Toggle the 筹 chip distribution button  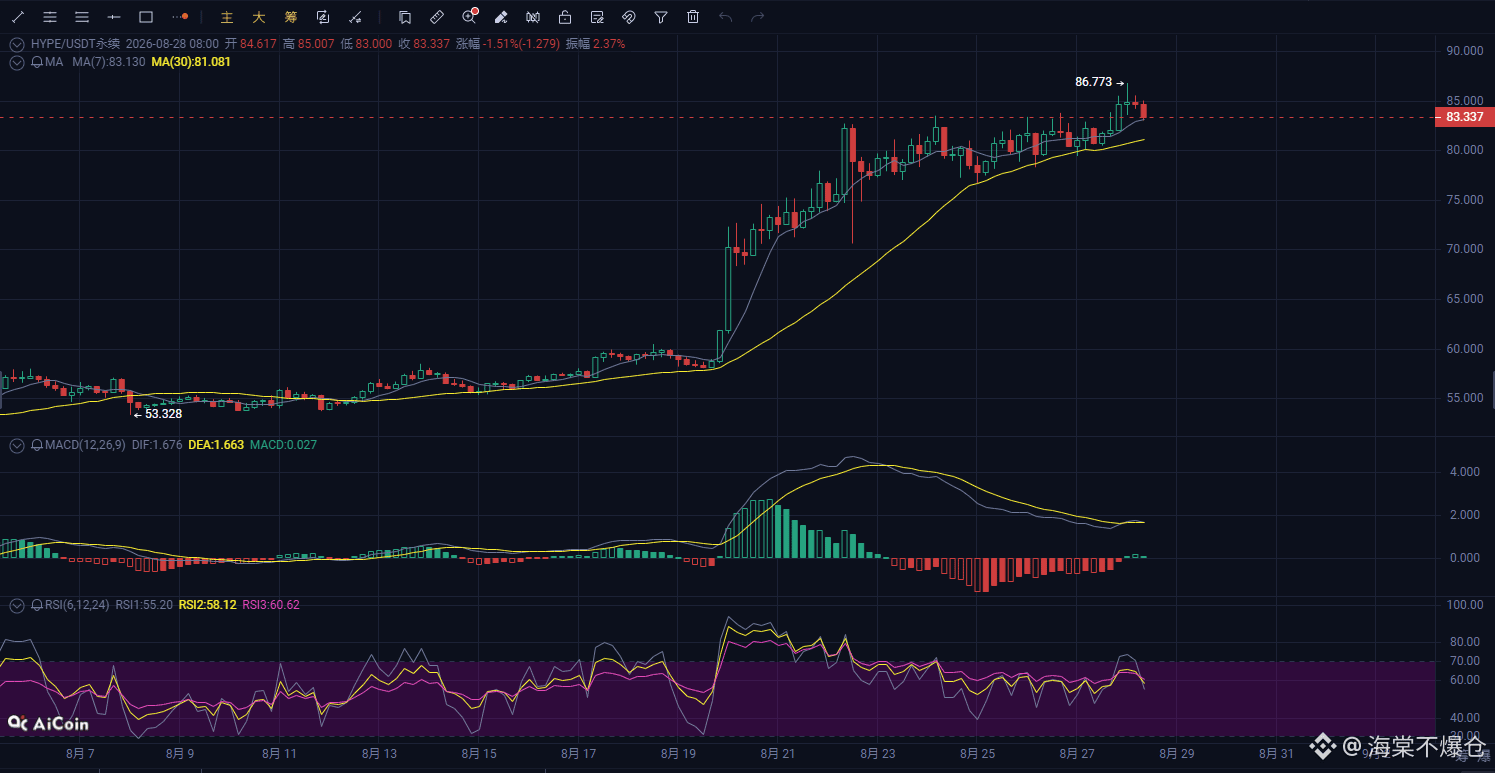[291, 17]
